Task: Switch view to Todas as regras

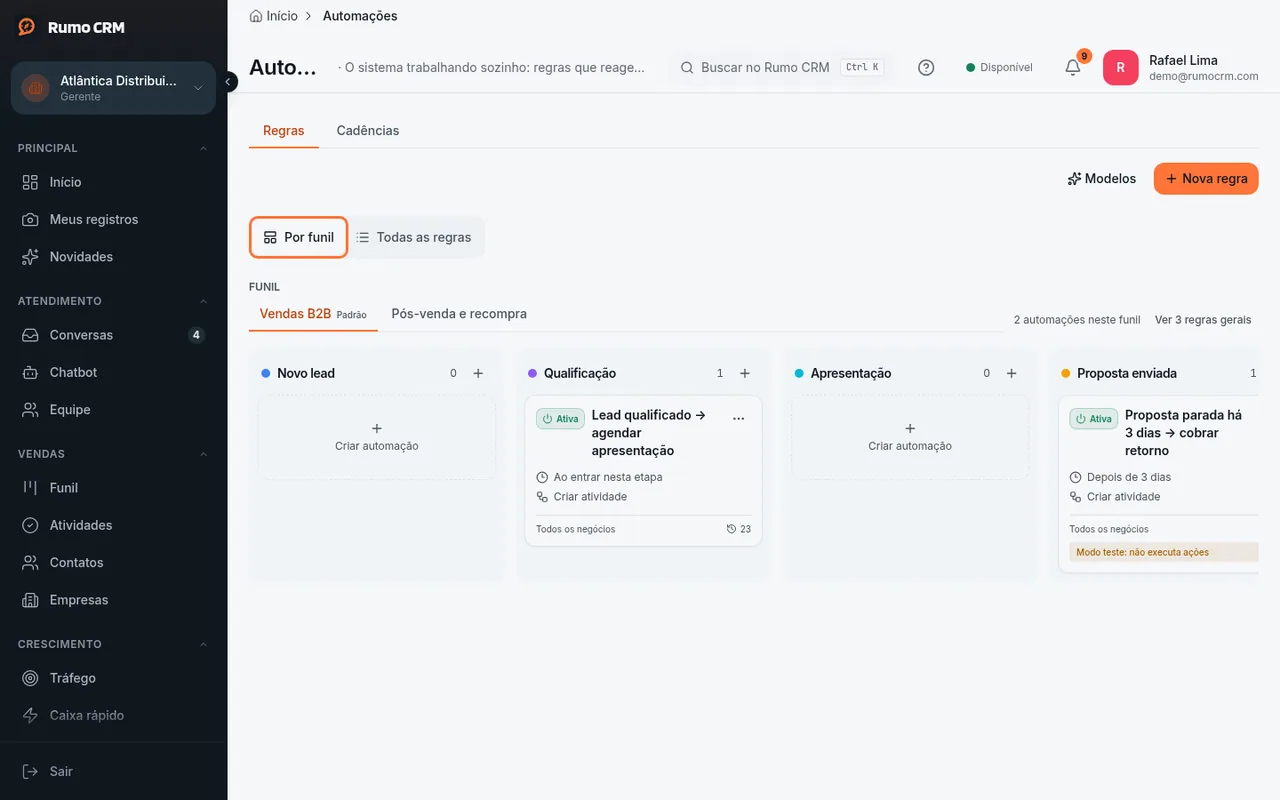Action: point(414,237)
